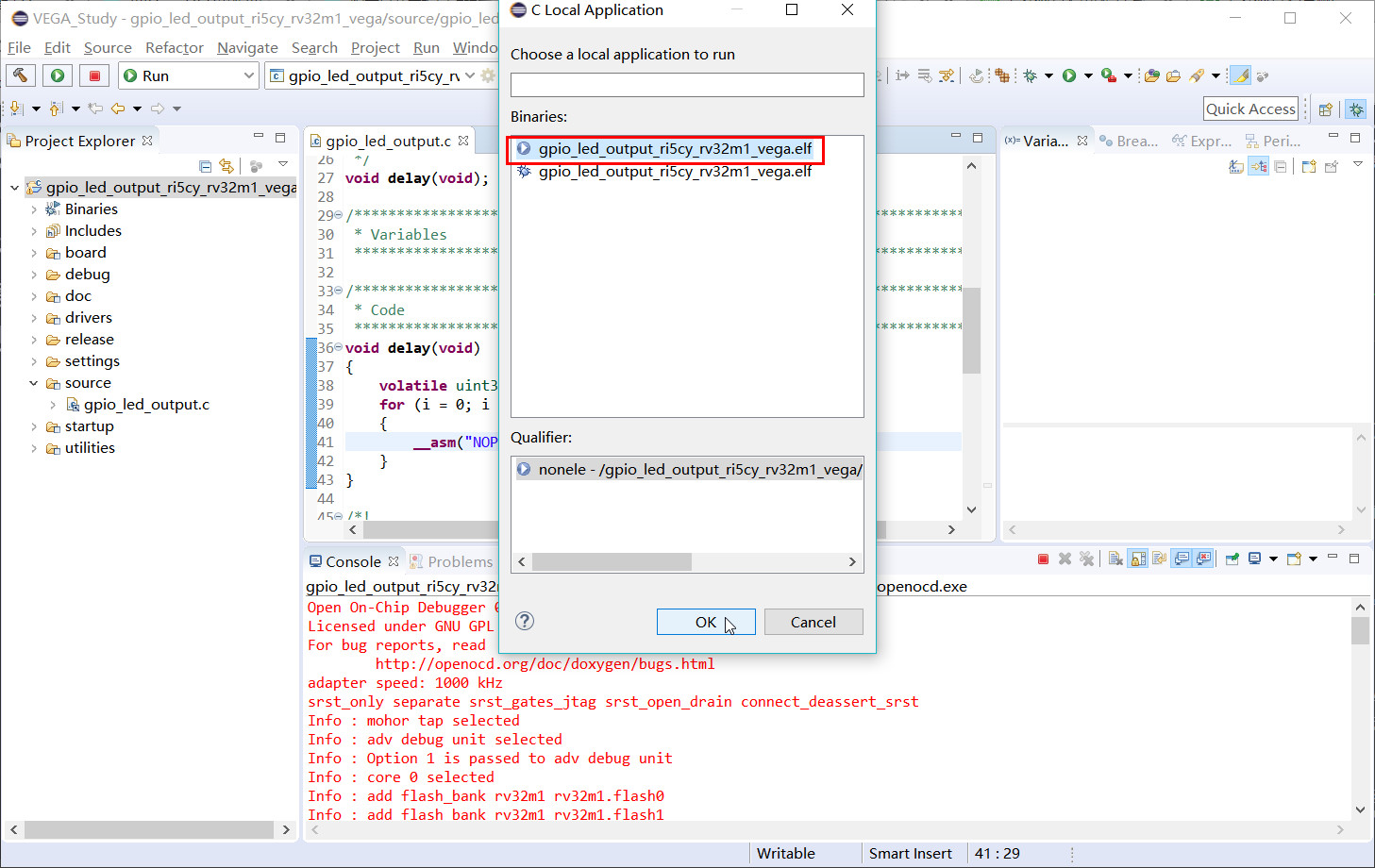Click OK in C Local Application dialog
The width and height of the screenshot is (1375, 868).
pyautogui.click(x=706, y=622)
